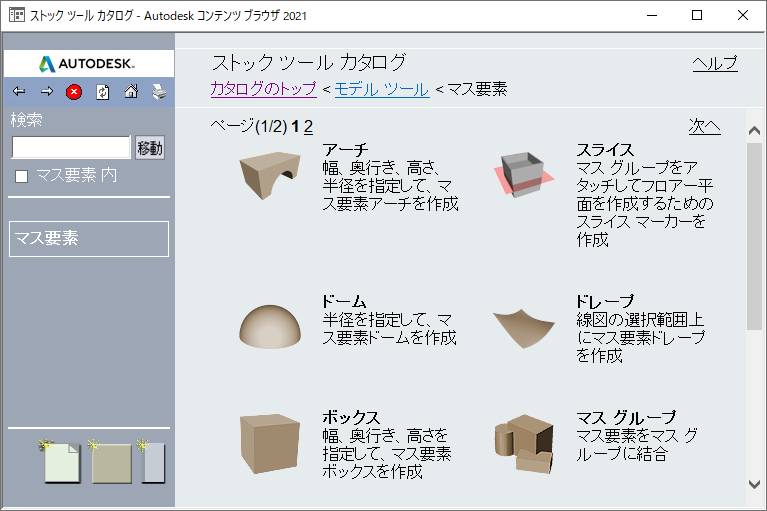Open the カタログのトップ link

click(264, 89)
